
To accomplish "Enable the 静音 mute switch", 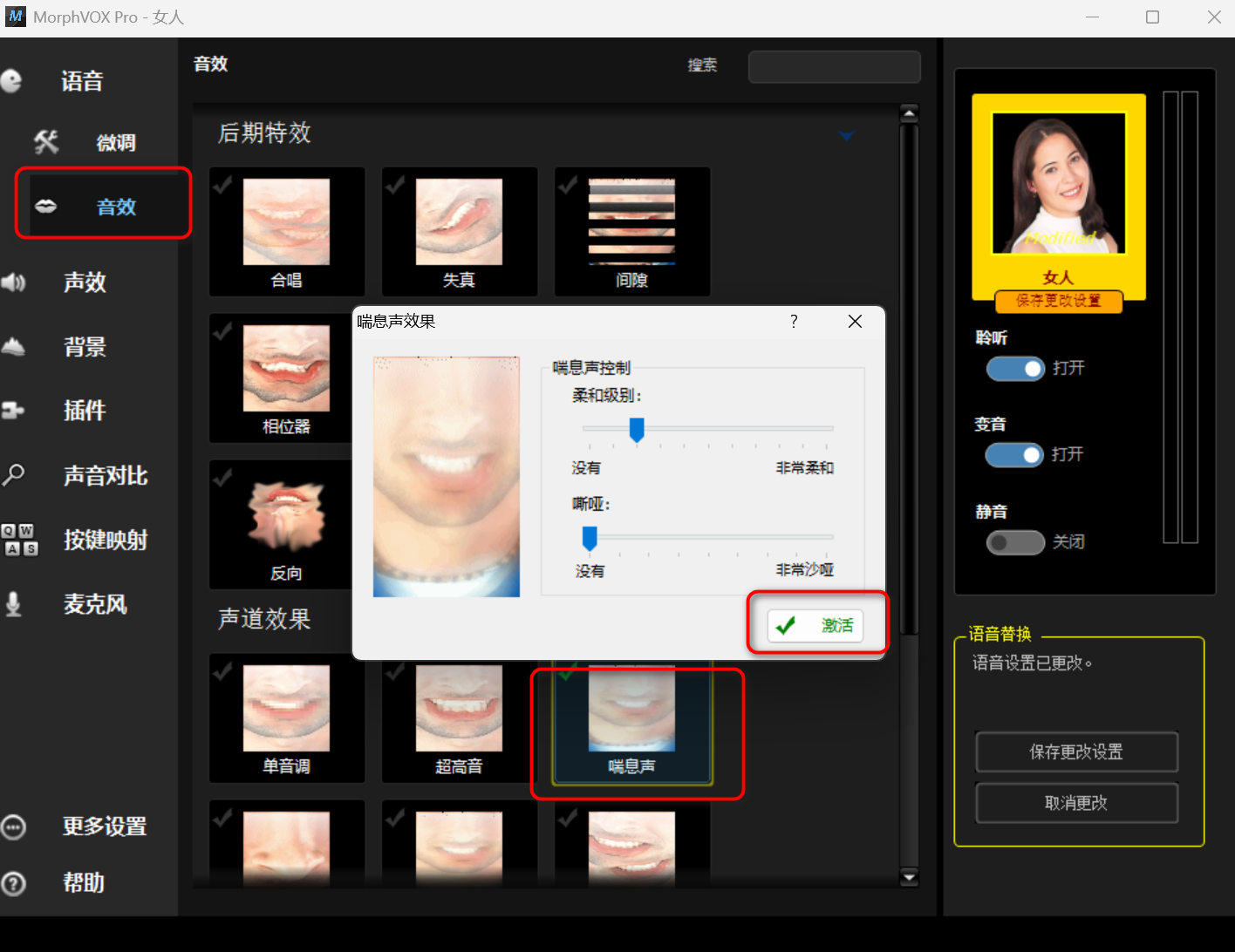I will (x=1014, y=542).
